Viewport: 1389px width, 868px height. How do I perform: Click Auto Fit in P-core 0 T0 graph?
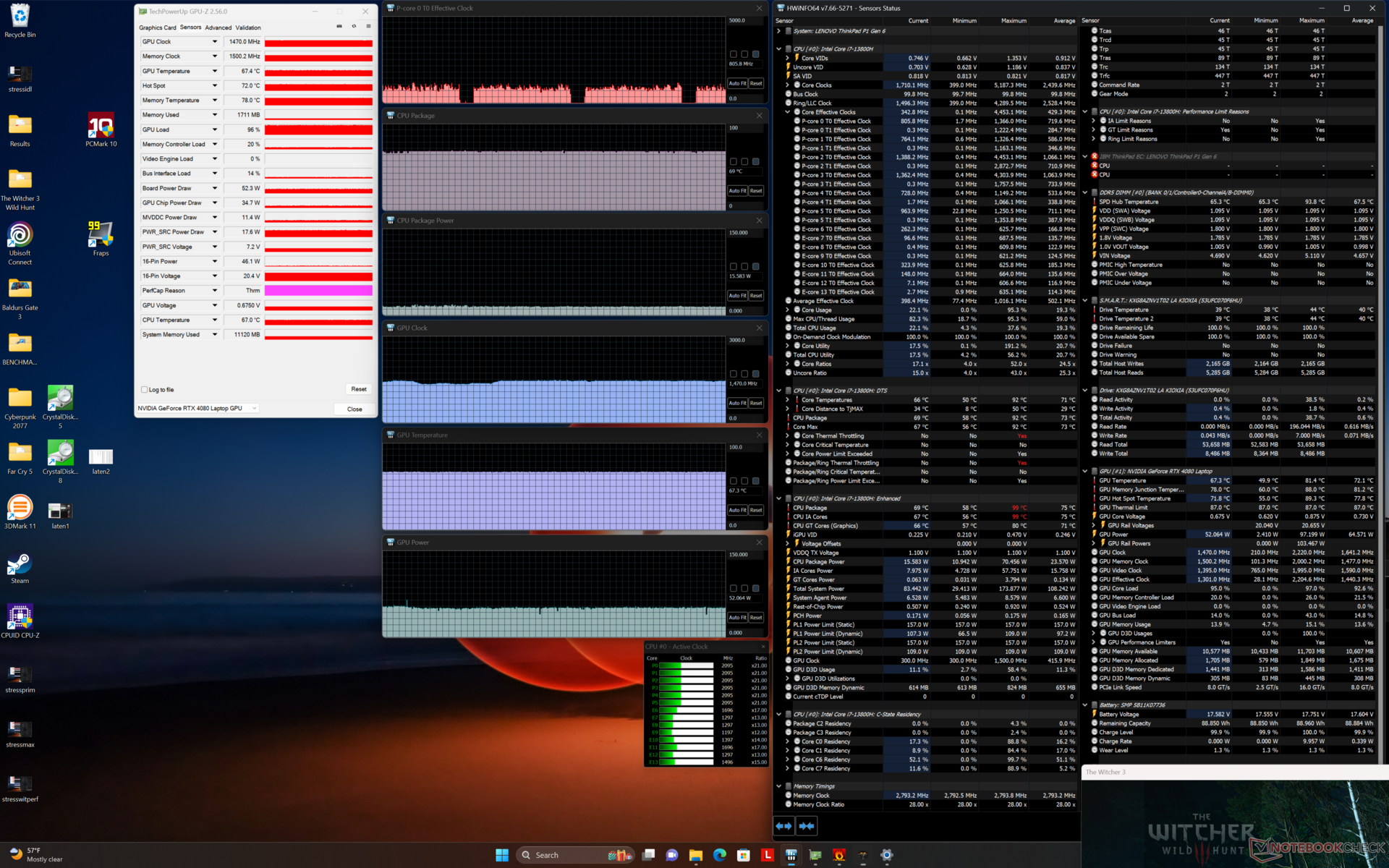(x=737, y=83)
